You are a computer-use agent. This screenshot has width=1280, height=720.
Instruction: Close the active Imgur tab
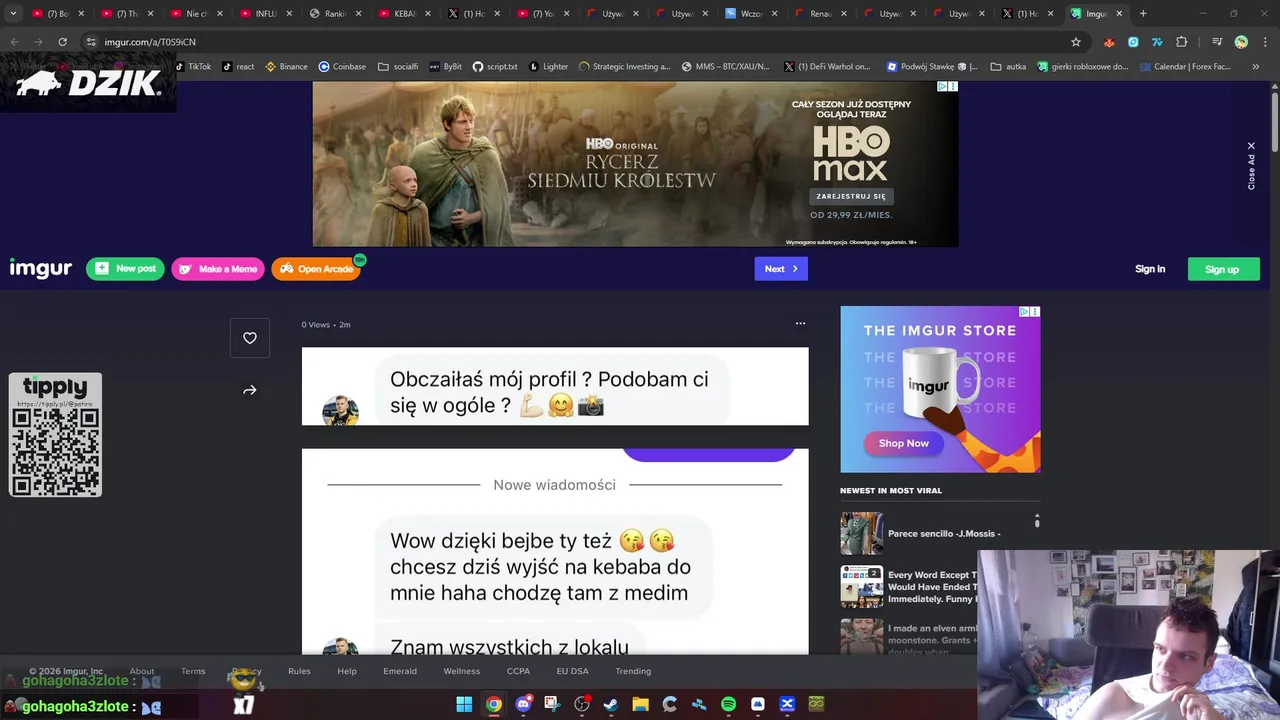coord(1119,14)
